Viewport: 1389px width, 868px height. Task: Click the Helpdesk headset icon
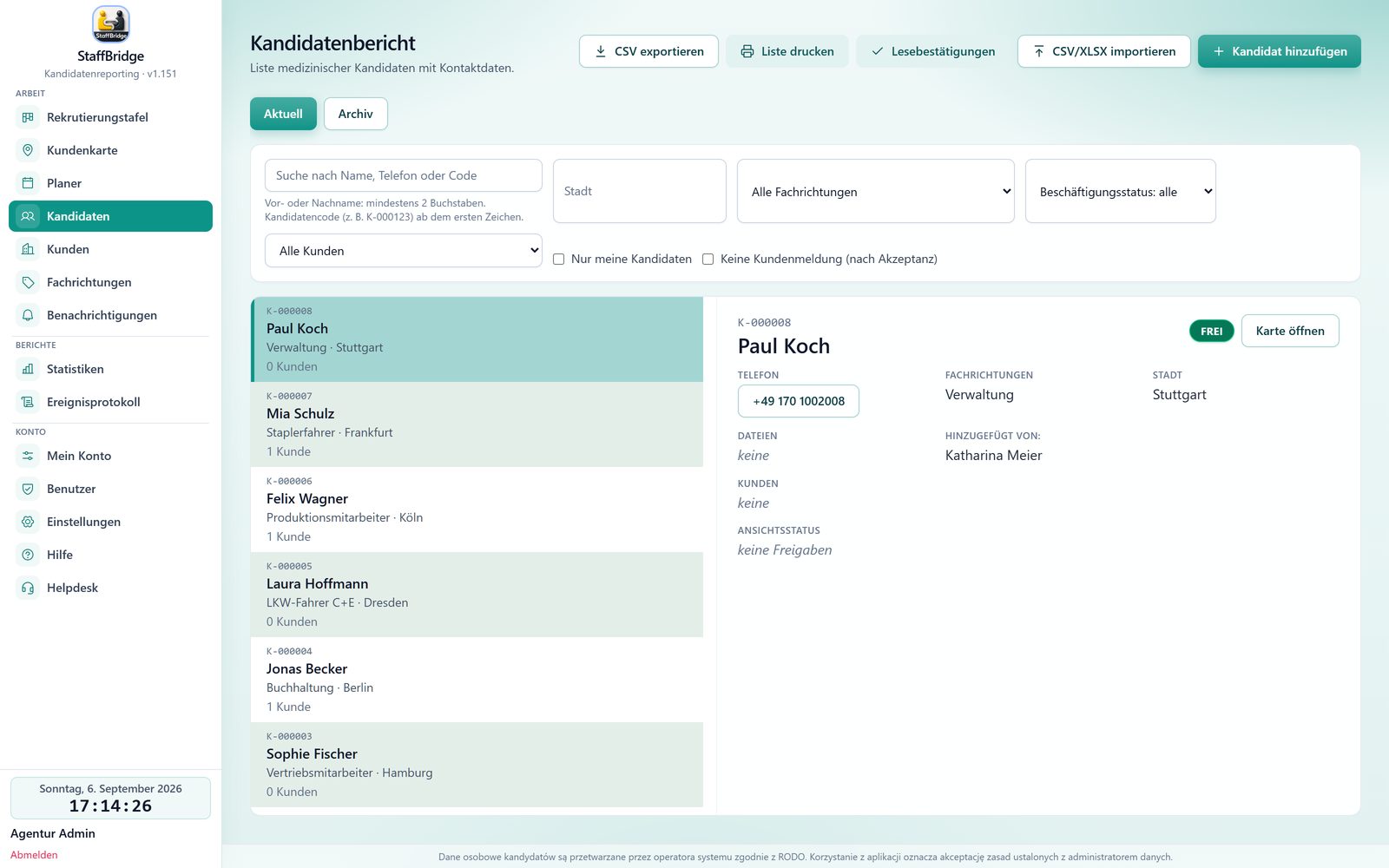[x=28, y=588]
